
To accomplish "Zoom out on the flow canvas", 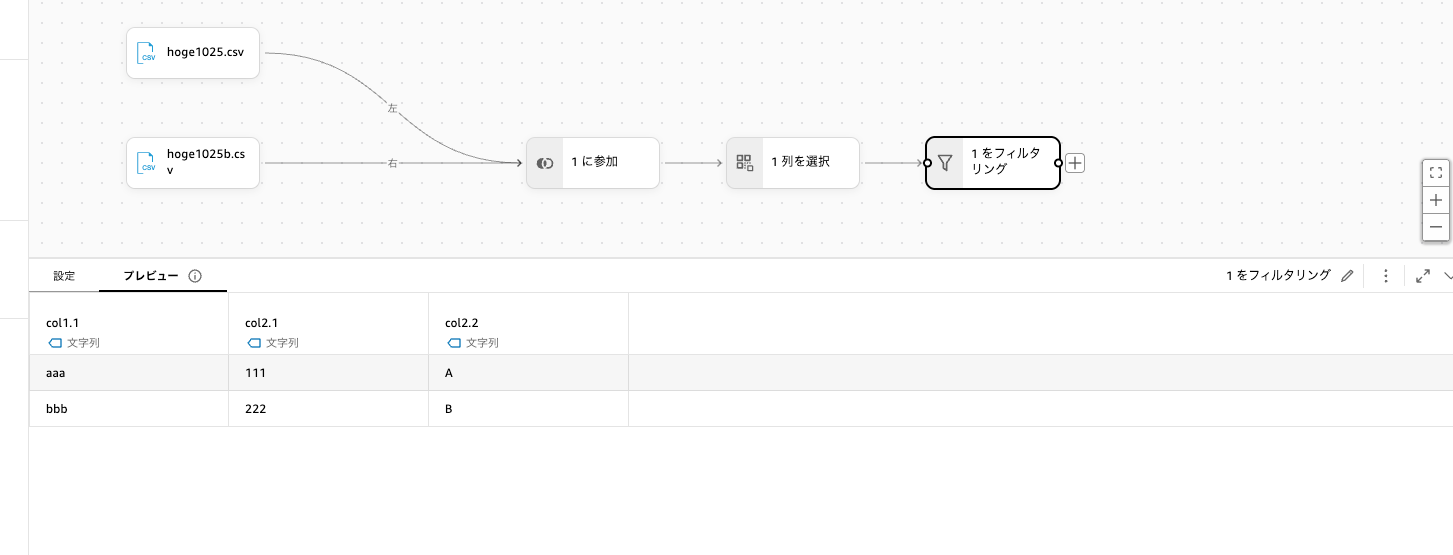I will pos(1436,227).
